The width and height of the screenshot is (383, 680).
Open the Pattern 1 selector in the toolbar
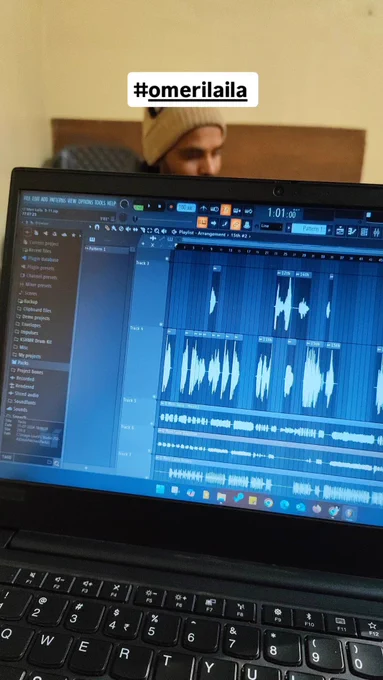309,229
